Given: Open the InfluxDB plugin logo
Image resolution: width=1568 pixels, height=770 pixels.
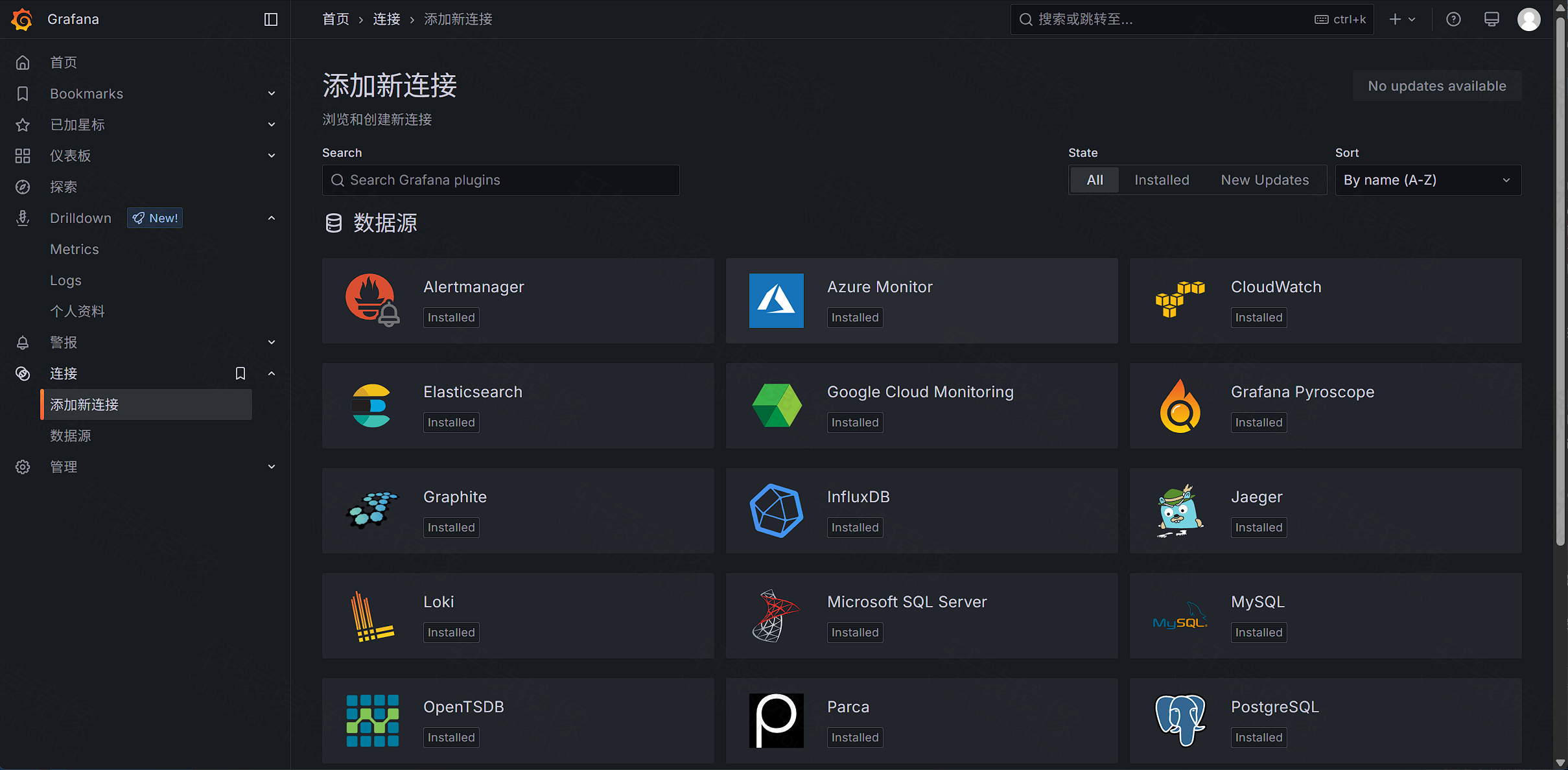Looking at the screenshot, I should point(777,510).
